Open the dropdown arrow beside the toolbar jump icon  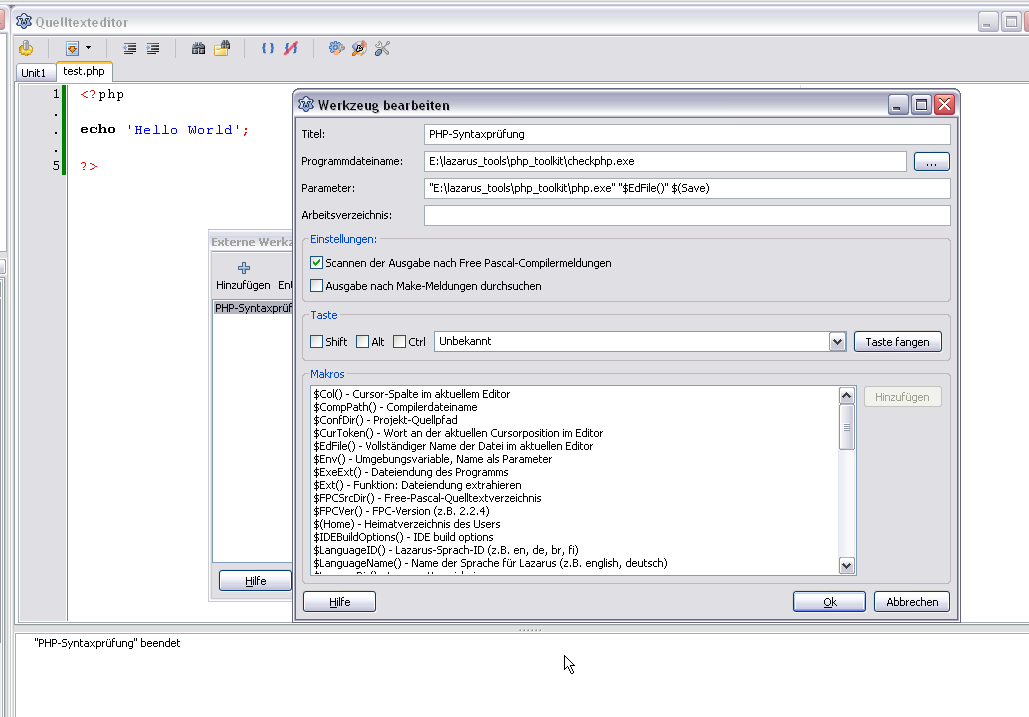tap(88, 48)
